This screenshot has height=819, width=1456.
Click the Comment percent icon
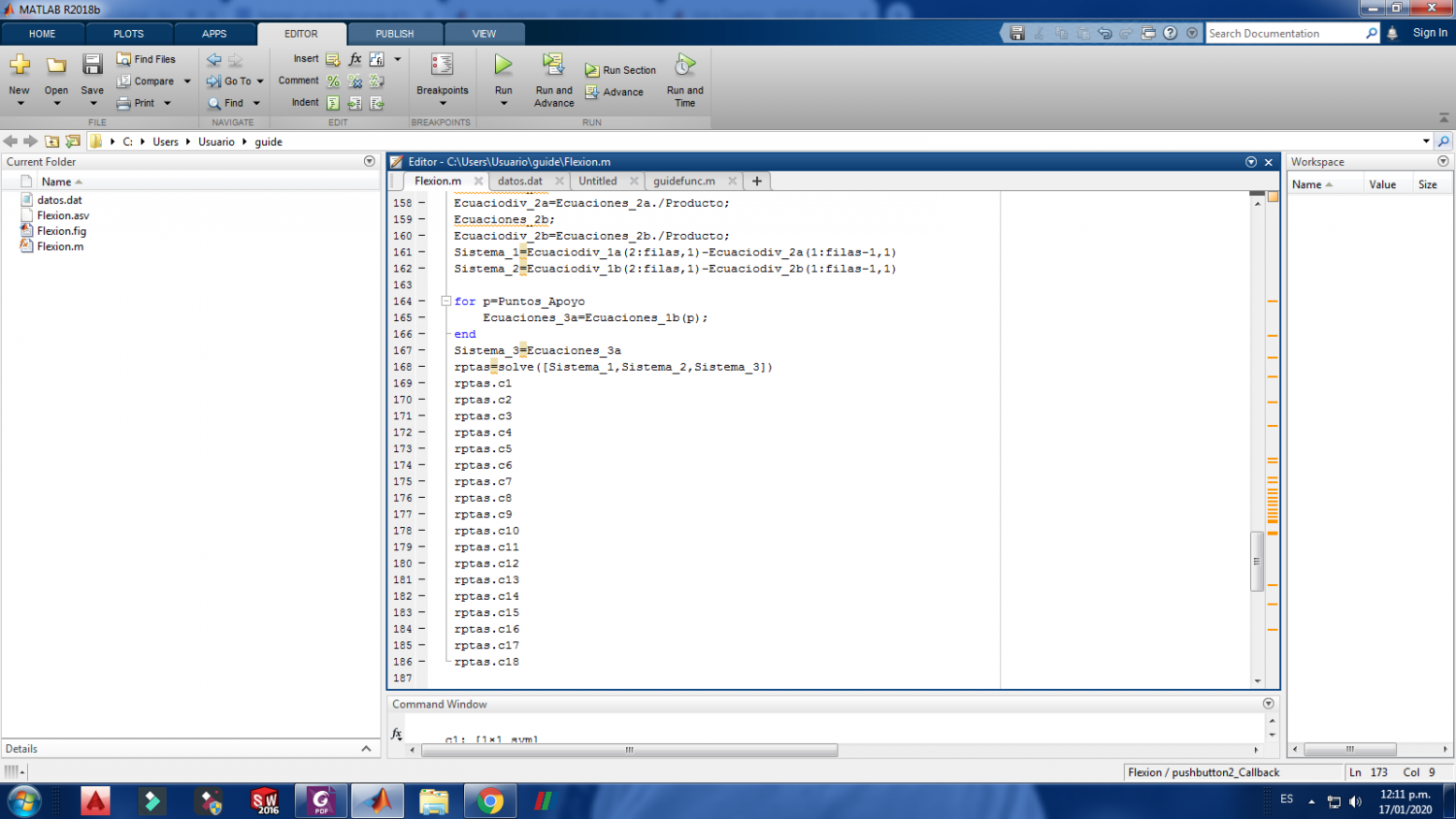(333, 82)
